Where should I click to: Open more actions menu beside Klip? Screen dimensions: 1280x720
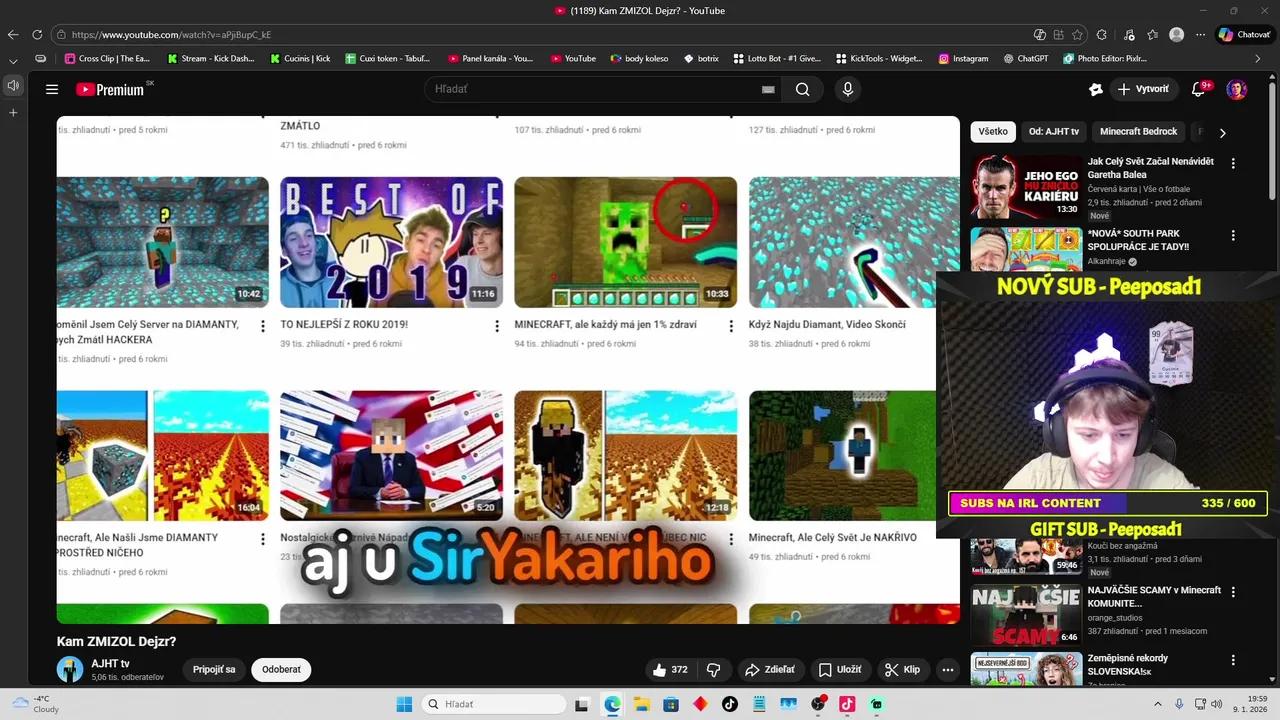[x=948, y=670]
